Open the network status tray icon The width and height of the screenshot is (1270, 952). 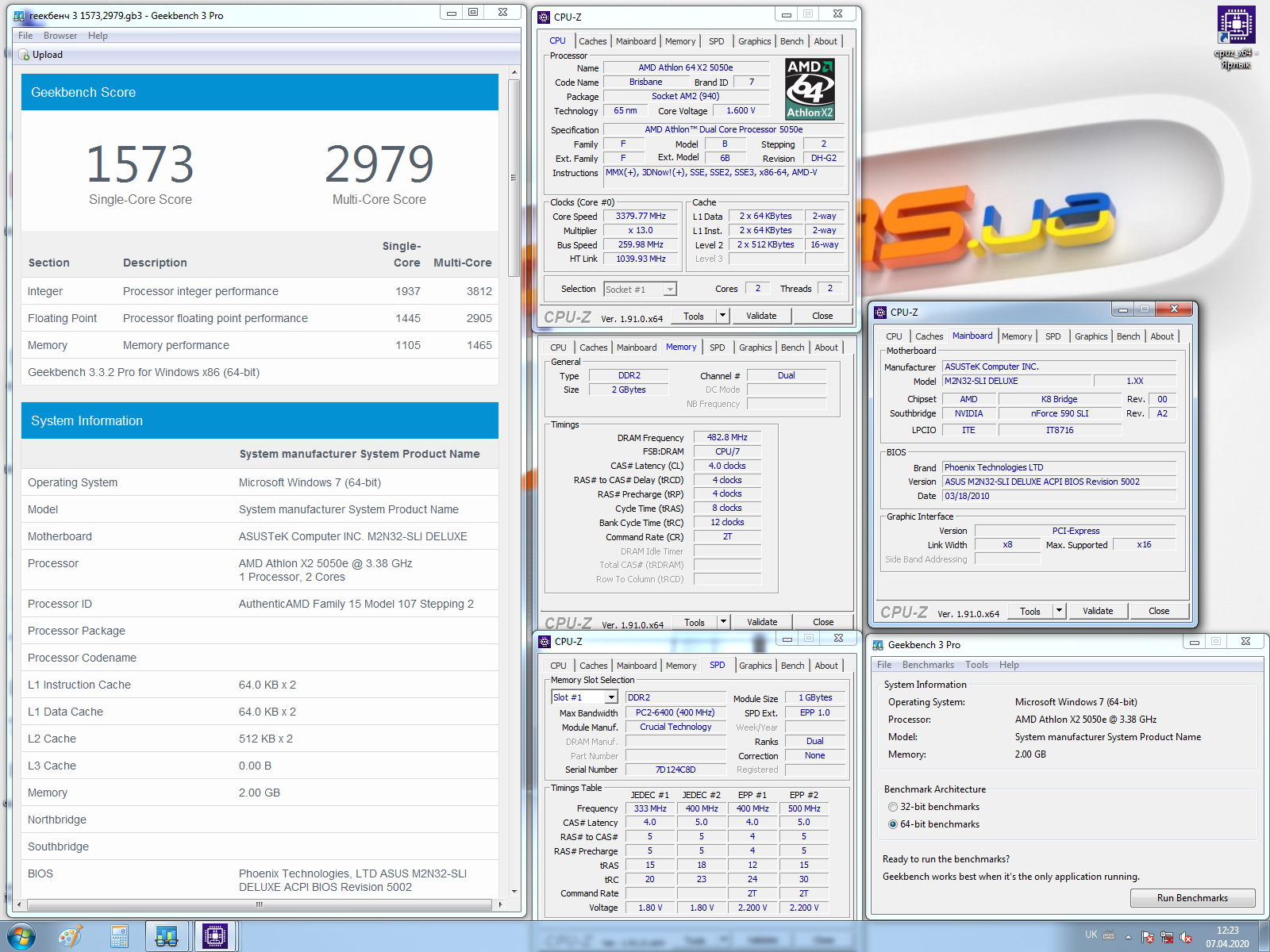(x=1167, y=937)
